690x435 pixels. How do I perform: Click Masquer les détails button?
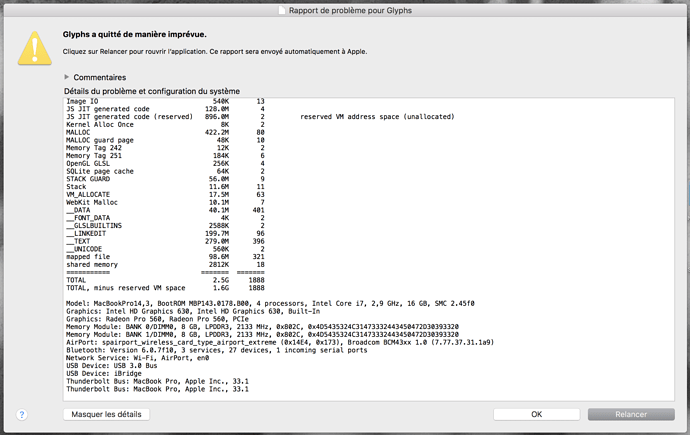106,414
